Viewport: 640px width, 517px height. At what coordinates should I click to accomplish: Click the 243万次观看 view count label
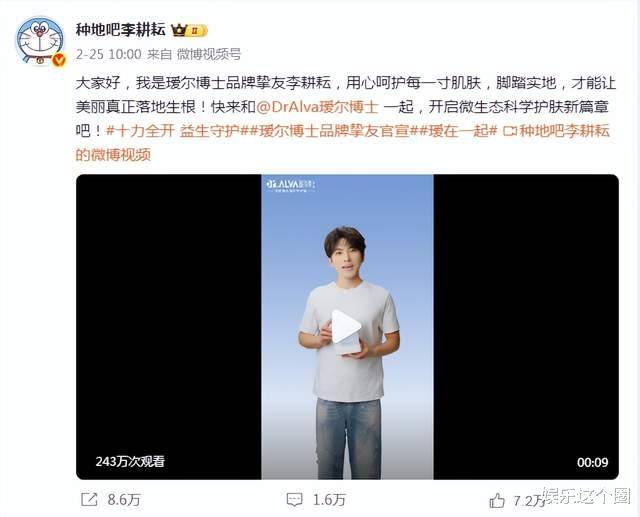(130, 462)
